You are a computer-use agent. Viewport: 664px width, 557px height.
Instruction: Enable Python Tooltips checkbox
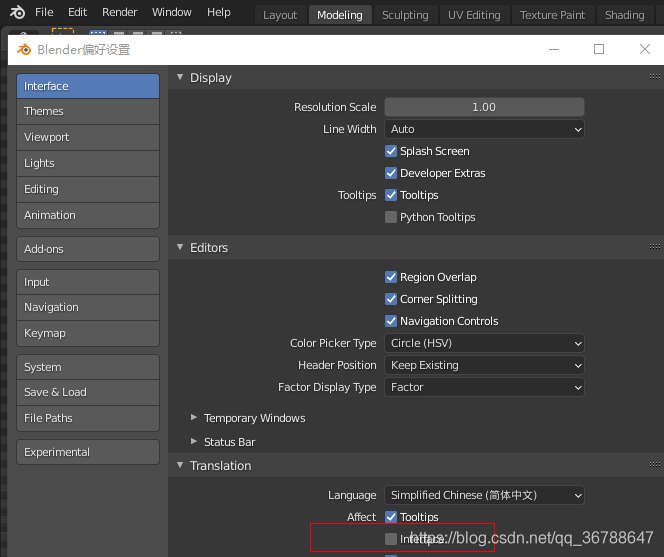tap(391, 217)
